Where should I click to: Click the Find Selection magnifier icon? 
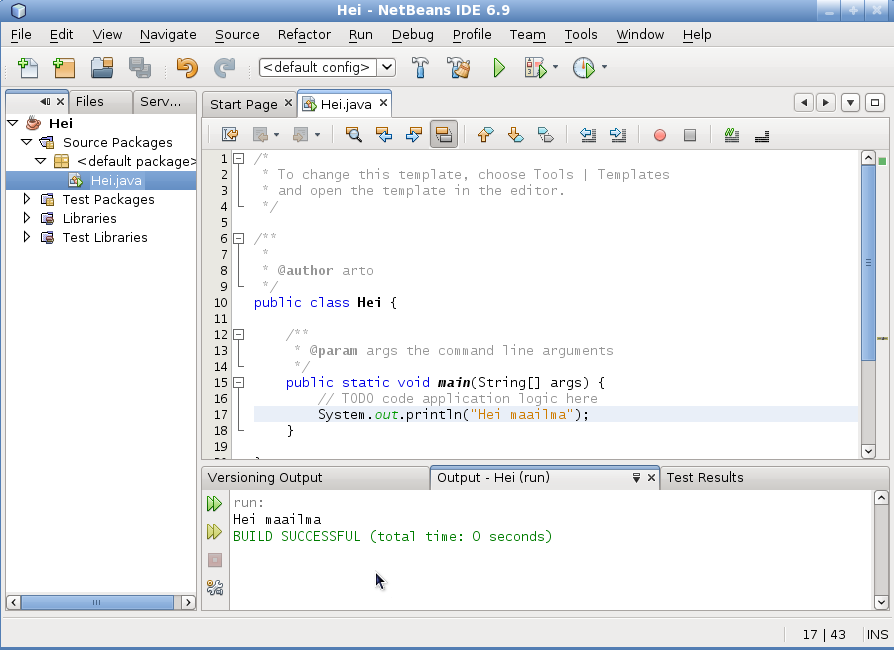pyautogui.click(x=353, y=135)
